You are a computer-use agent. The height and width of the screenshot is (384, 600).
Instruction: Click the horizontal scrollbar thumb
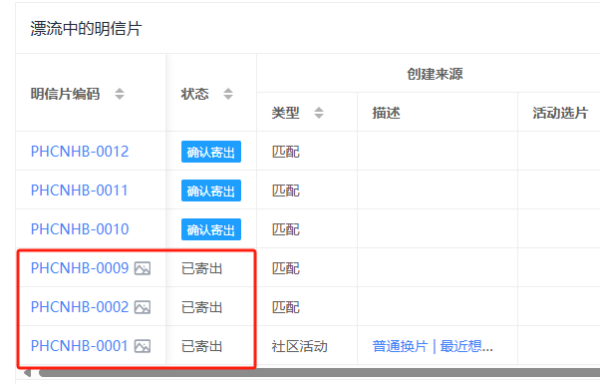320,372
